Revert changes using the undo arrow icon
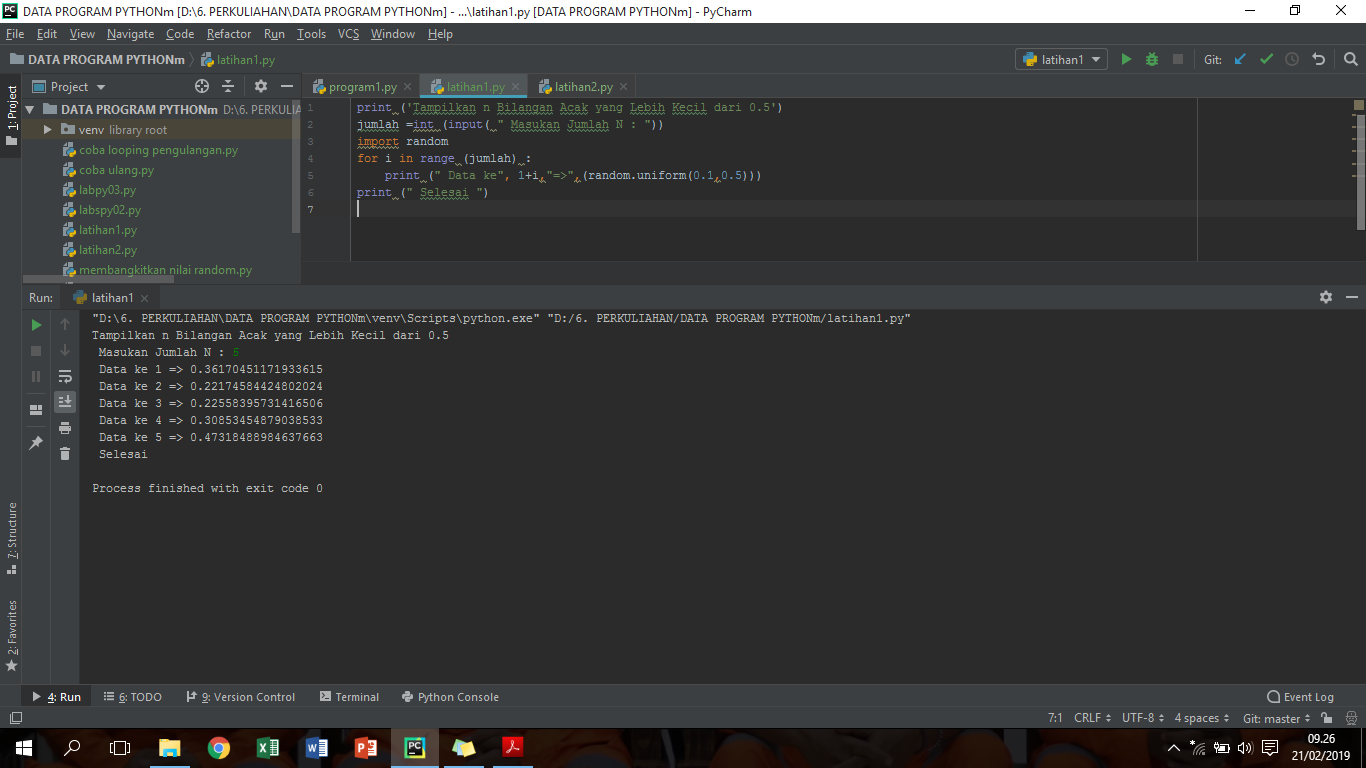The height and width of the screenshot is (768, 1366). (x=1319, y=59)
